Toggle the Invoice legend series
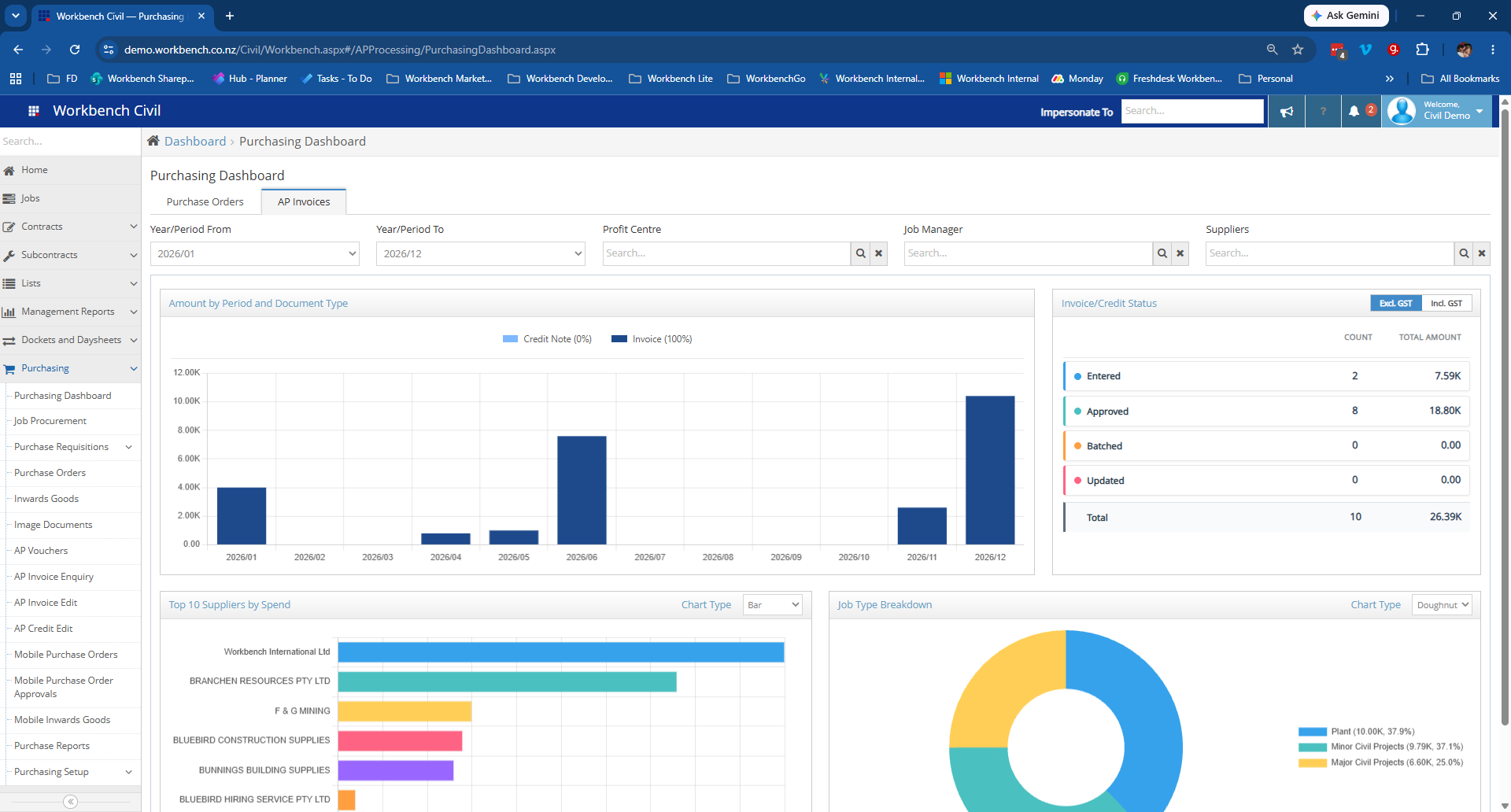This screenshot has width=1511, height=812. point(652,339)
